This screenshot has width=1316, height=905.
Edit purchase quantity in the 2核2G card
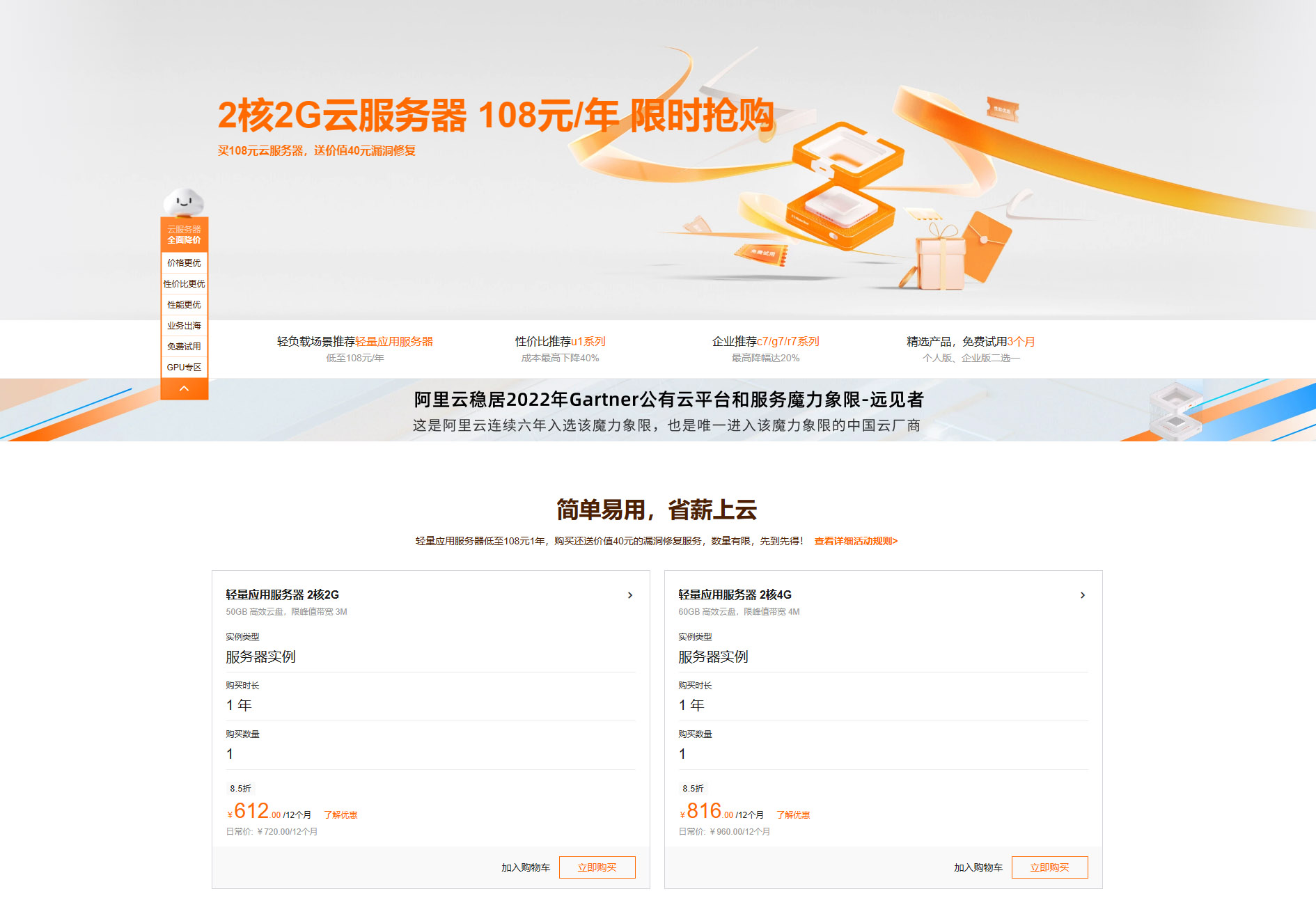tap(430, 754)
